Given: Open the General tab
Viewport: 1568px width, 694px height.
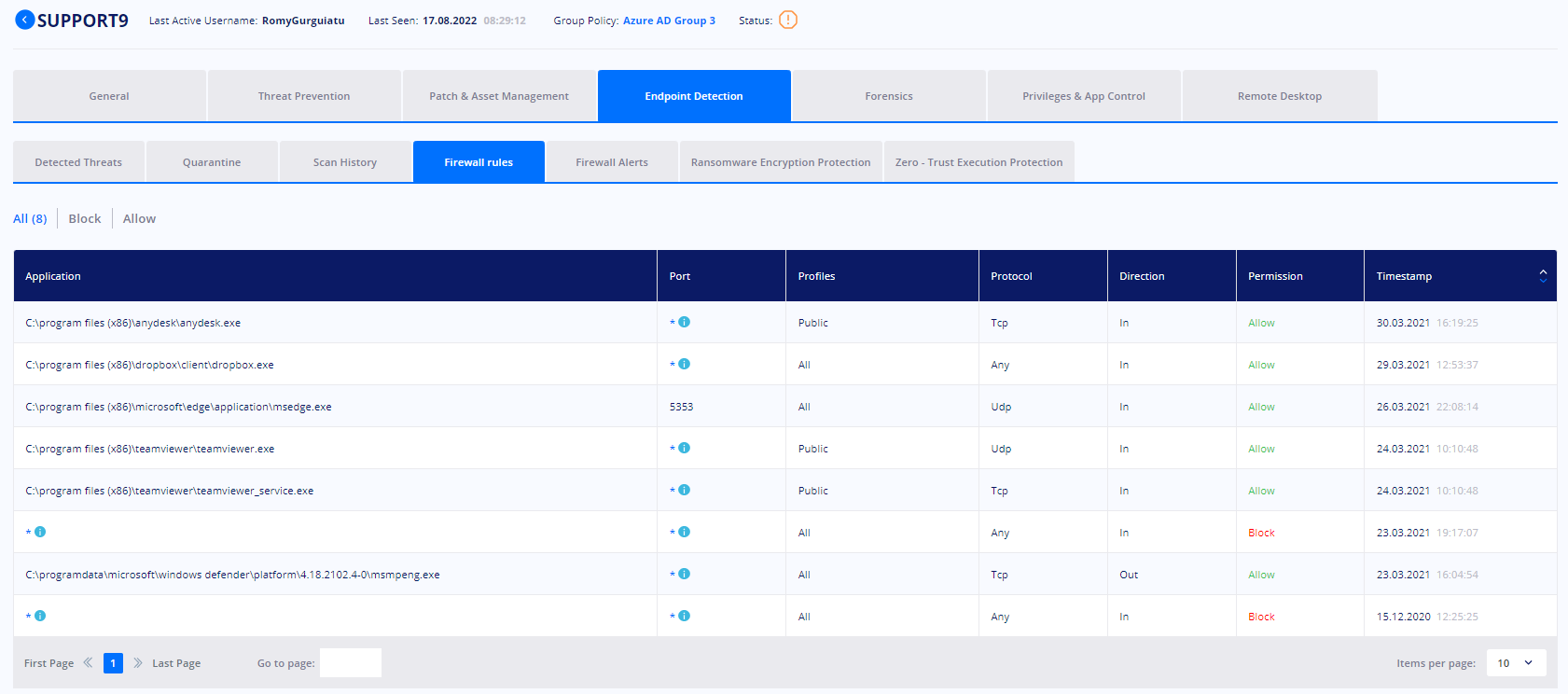Looking at the screenshot, I should click(x=109, y=96).
